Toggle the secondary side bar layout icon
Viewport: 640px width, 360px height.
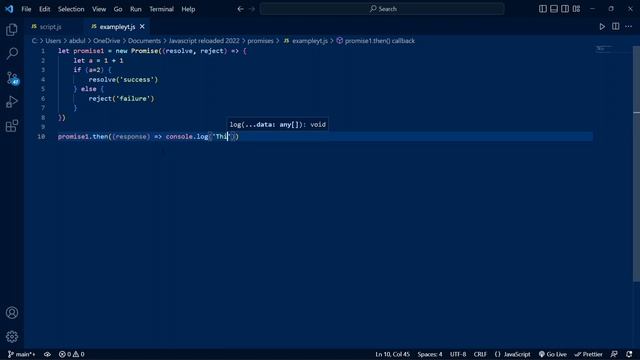565,9
